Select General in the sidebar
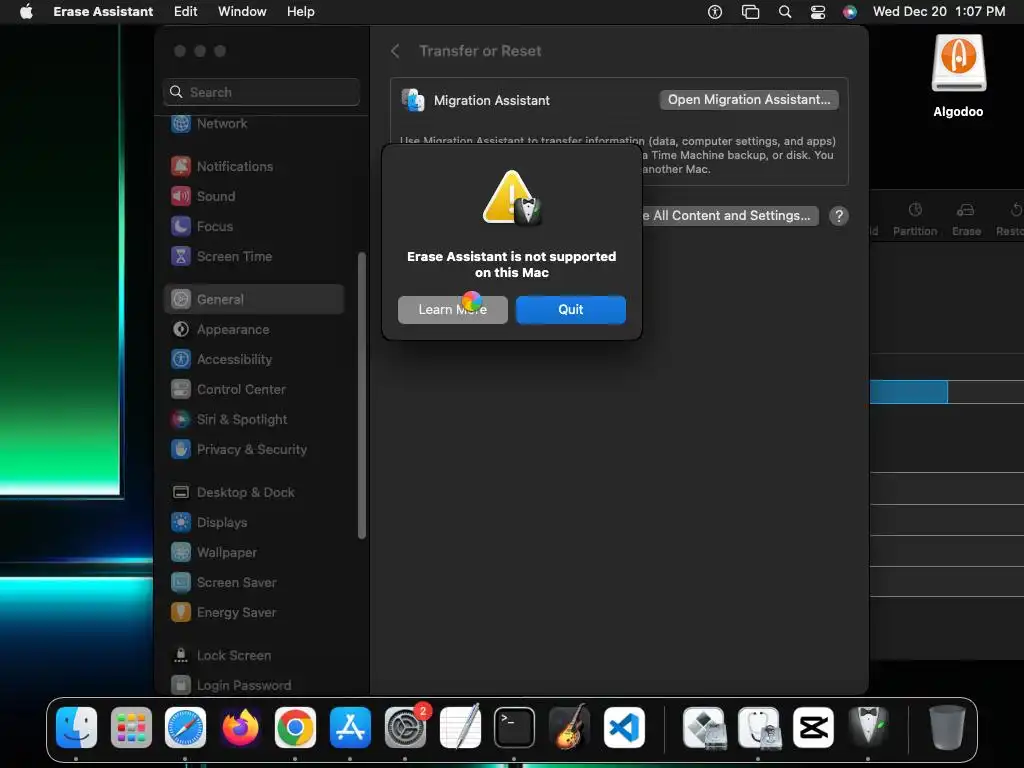 [255, 300]
